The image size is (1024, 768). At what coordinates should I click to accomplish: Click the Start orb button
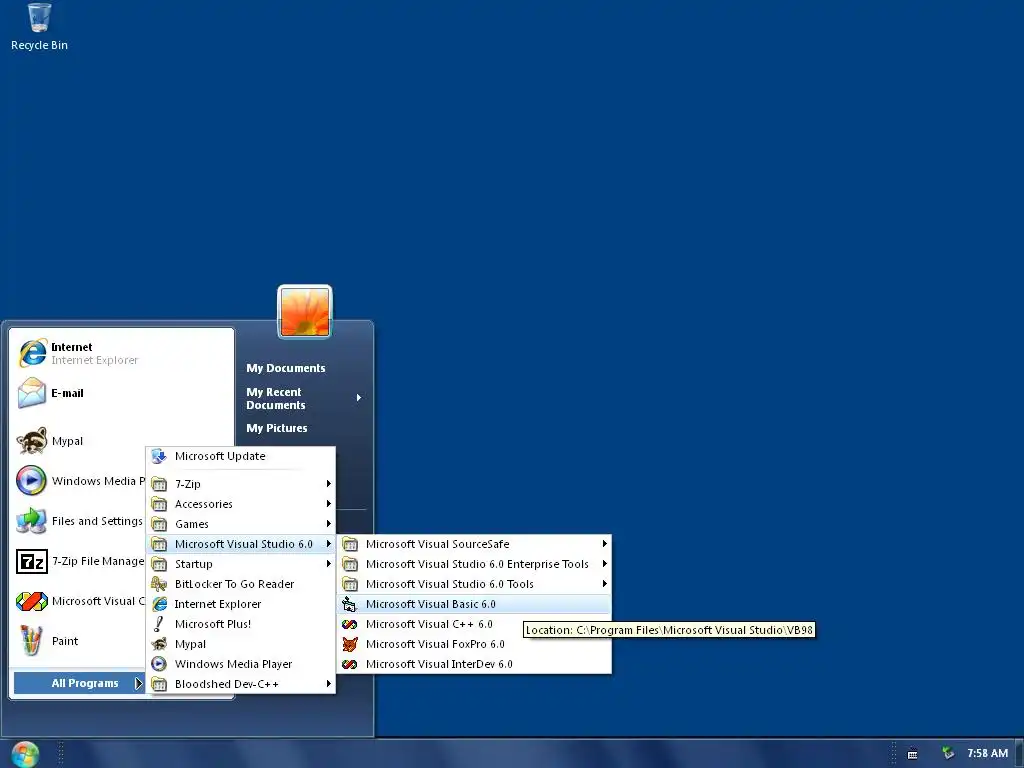[x=25, y=754]
